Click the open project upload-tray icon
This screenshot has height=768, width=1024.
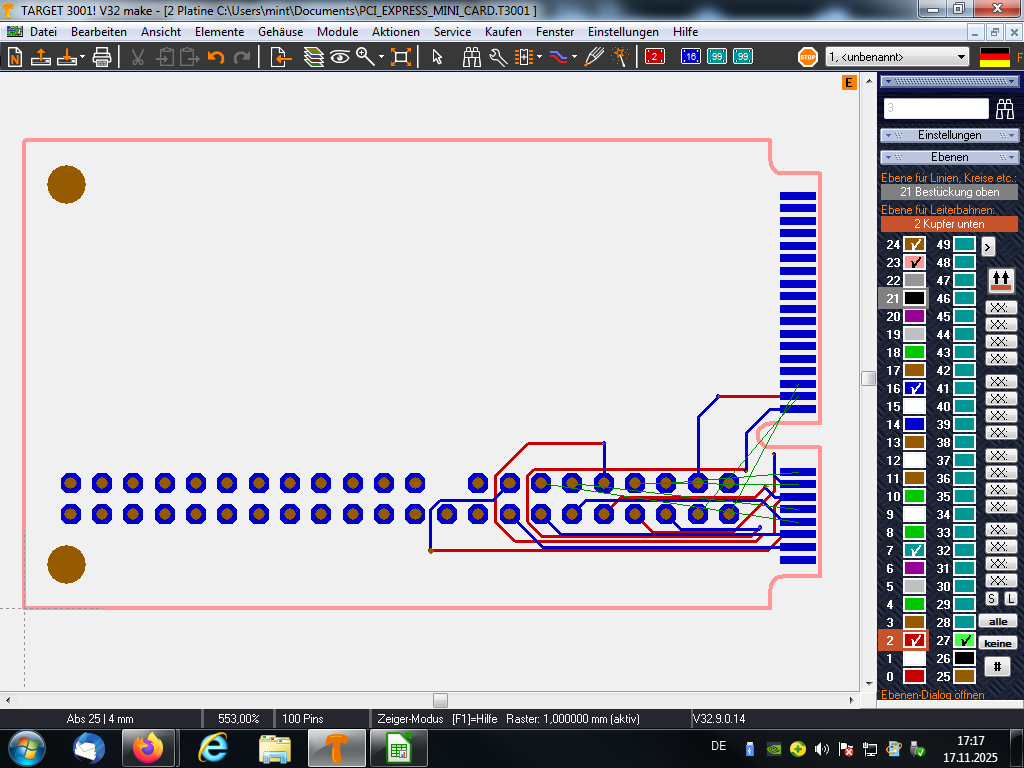click(40, 57)
